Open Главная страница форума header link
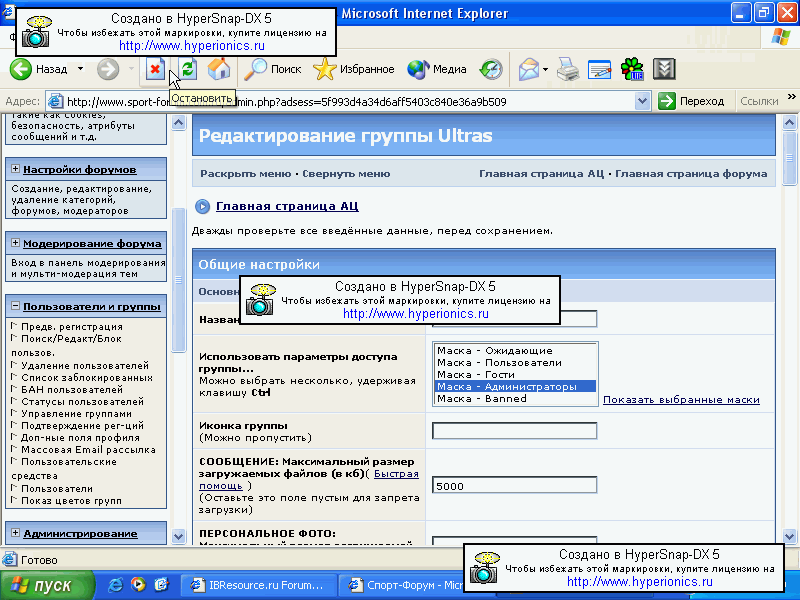The width and height of the screenshot is (800, 600). [x=691, y=173]
